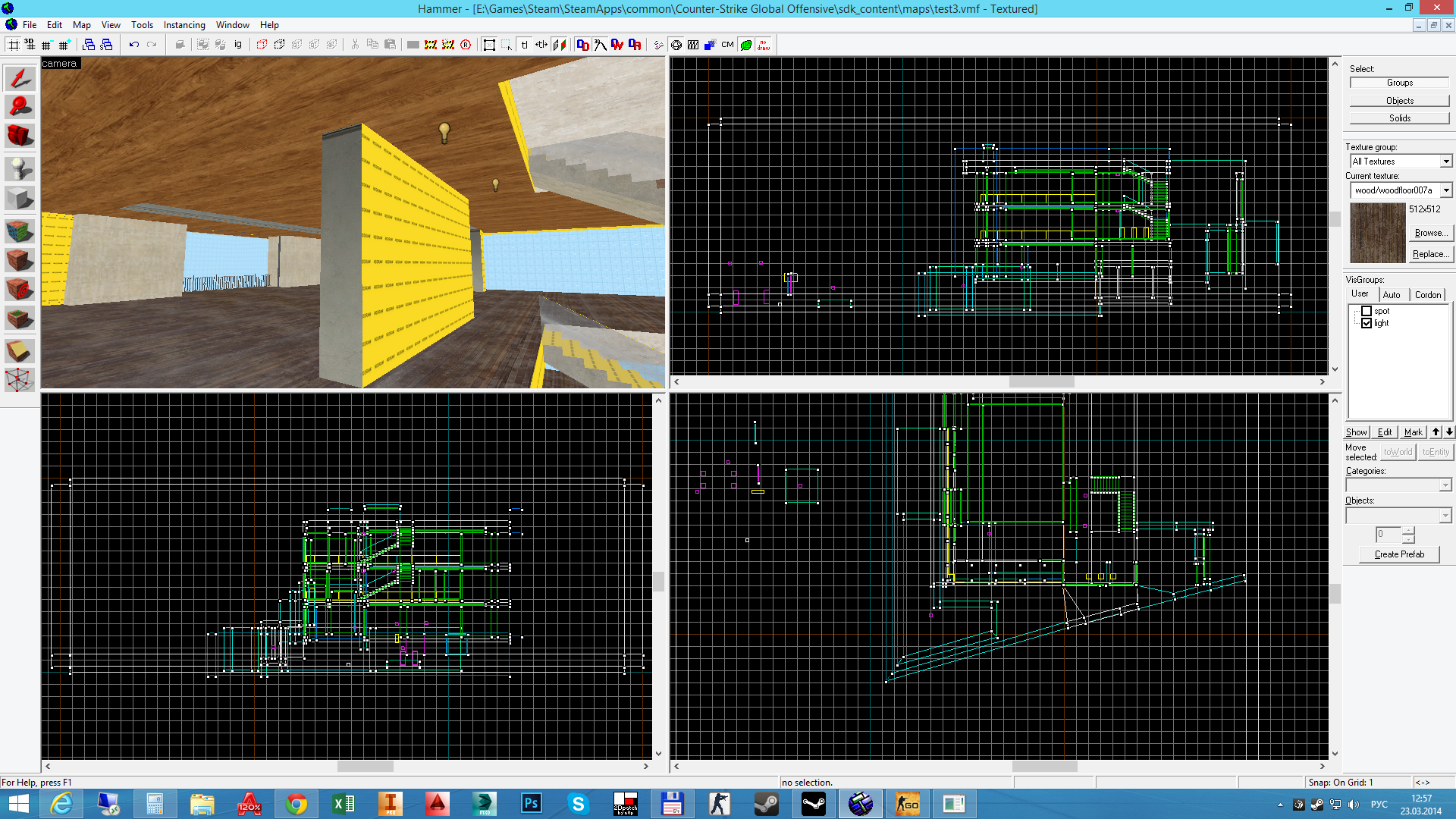The width and height of the screenshot is (1456, 819).
Task: Open the Help menu
Action: (269, 25)
